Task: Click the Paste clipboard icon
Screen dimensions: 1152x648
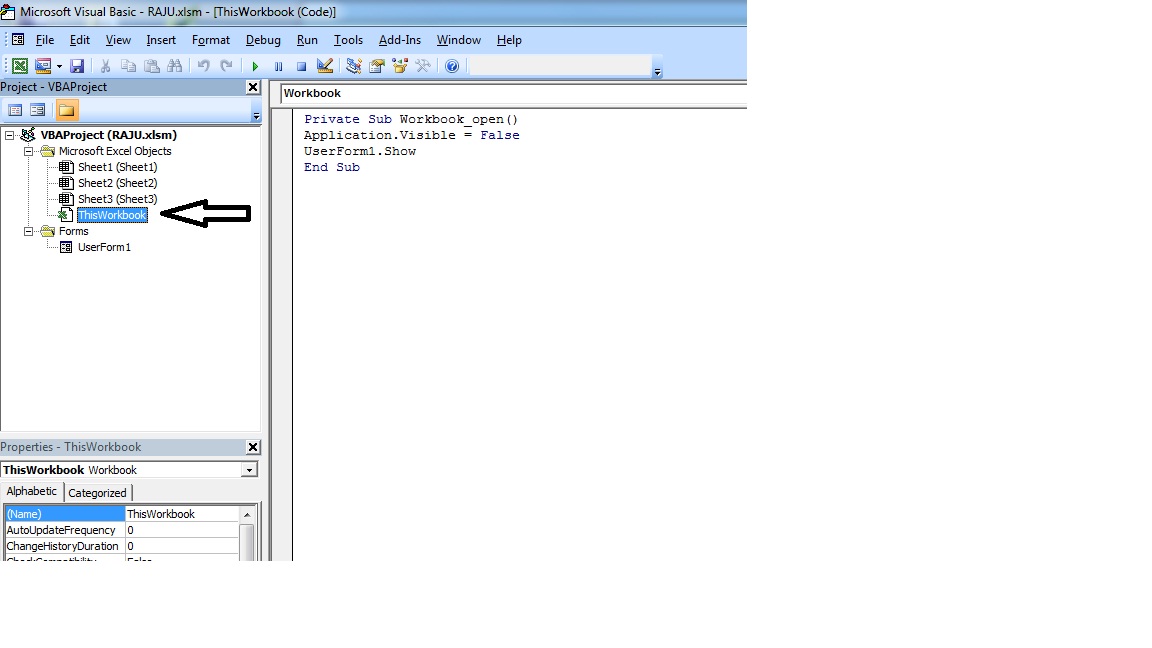Action: [151, 66]
